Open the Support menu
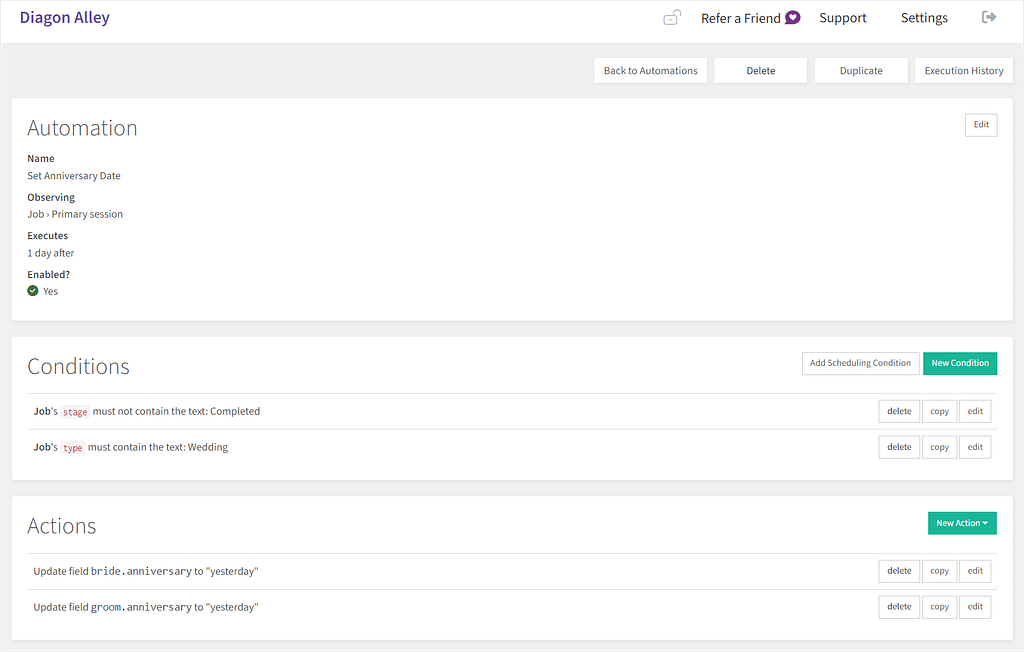The height and width of the screenshot is (652, 1024). [842, 17]
